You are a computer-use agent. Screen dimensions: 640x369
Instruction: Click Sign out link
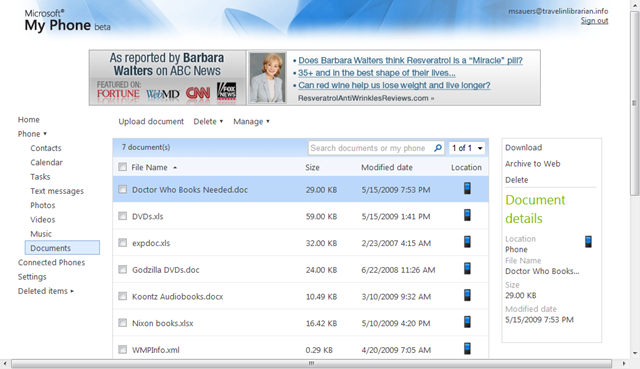click(x=594, y=20)
